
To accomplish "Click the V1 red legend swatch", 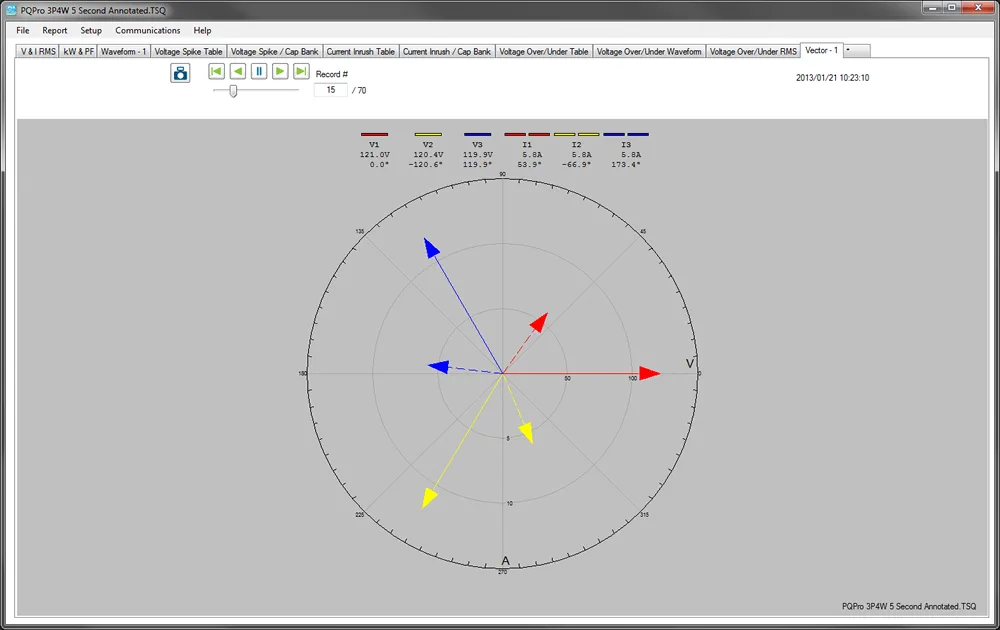I will coord(374,135).
